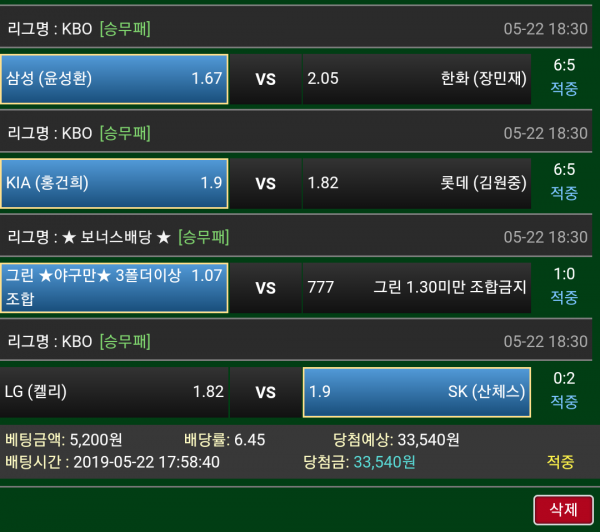Viewport: 600px width, 532px height.
Task: Select the LG (켈리) 1.82 cell
Action: 114,392
